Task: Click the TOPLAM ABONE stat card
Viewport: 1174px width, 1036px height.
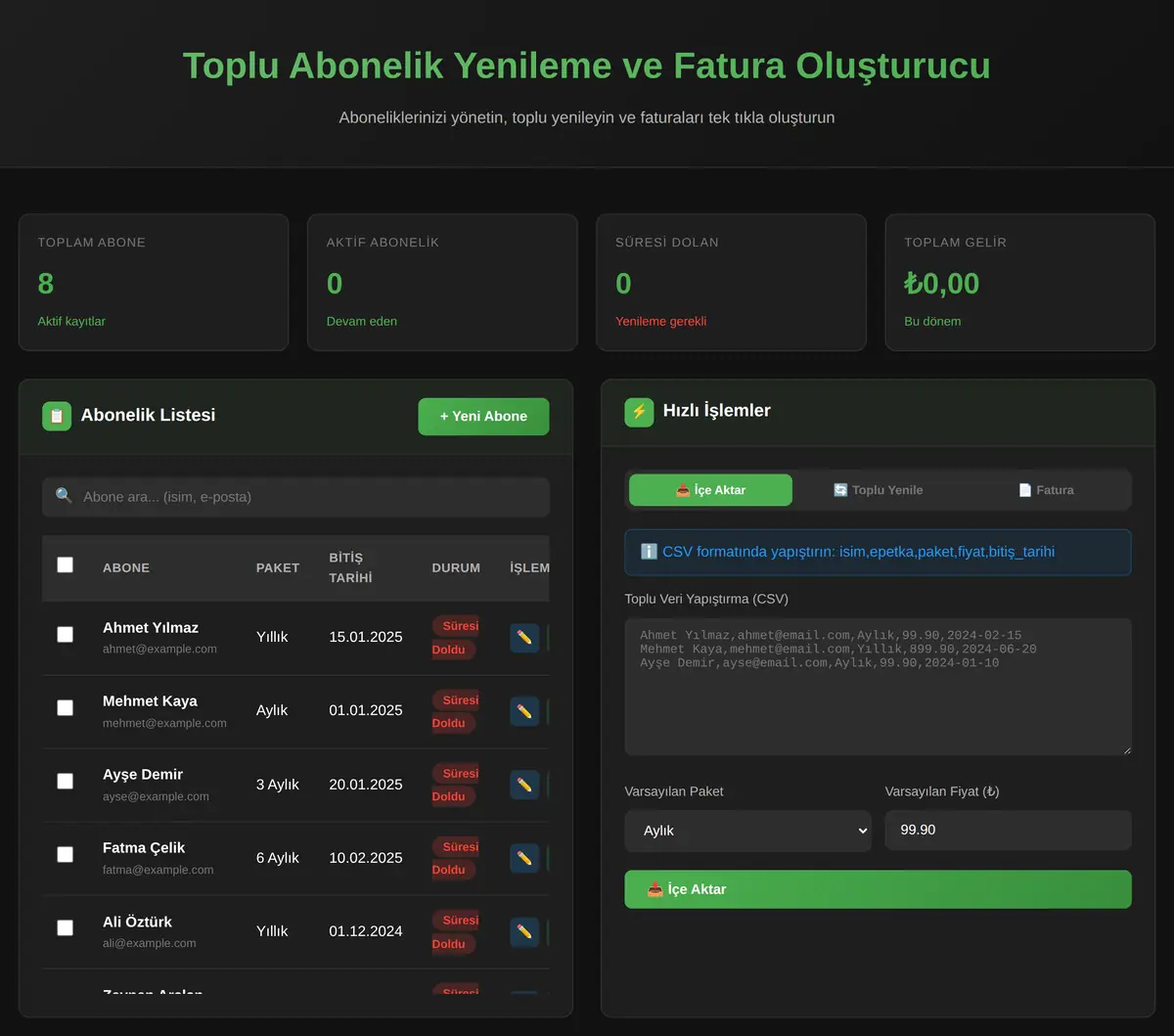Action: point(154,283)
